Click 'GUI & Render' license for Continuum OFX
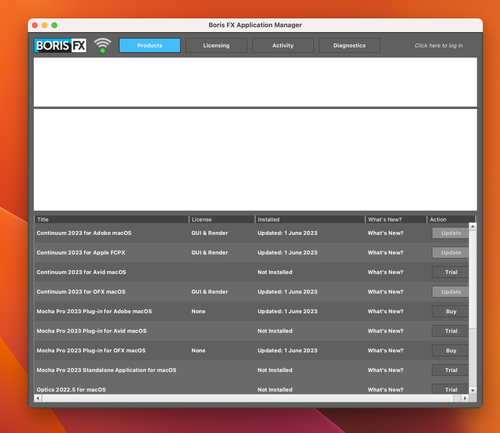 [x=210, y=292]
